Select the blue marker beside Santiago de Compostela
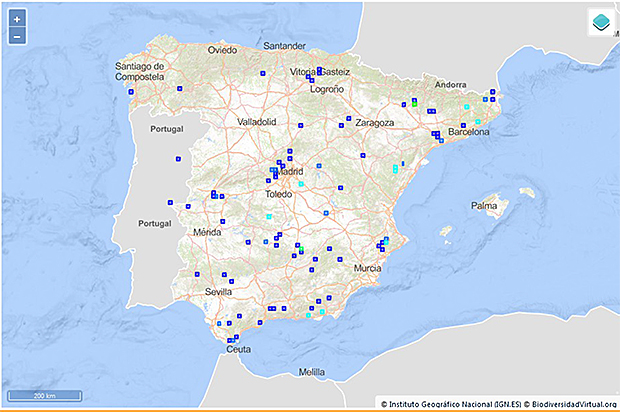The width and height of the screenshot is (620, 412). coord(131,91)
